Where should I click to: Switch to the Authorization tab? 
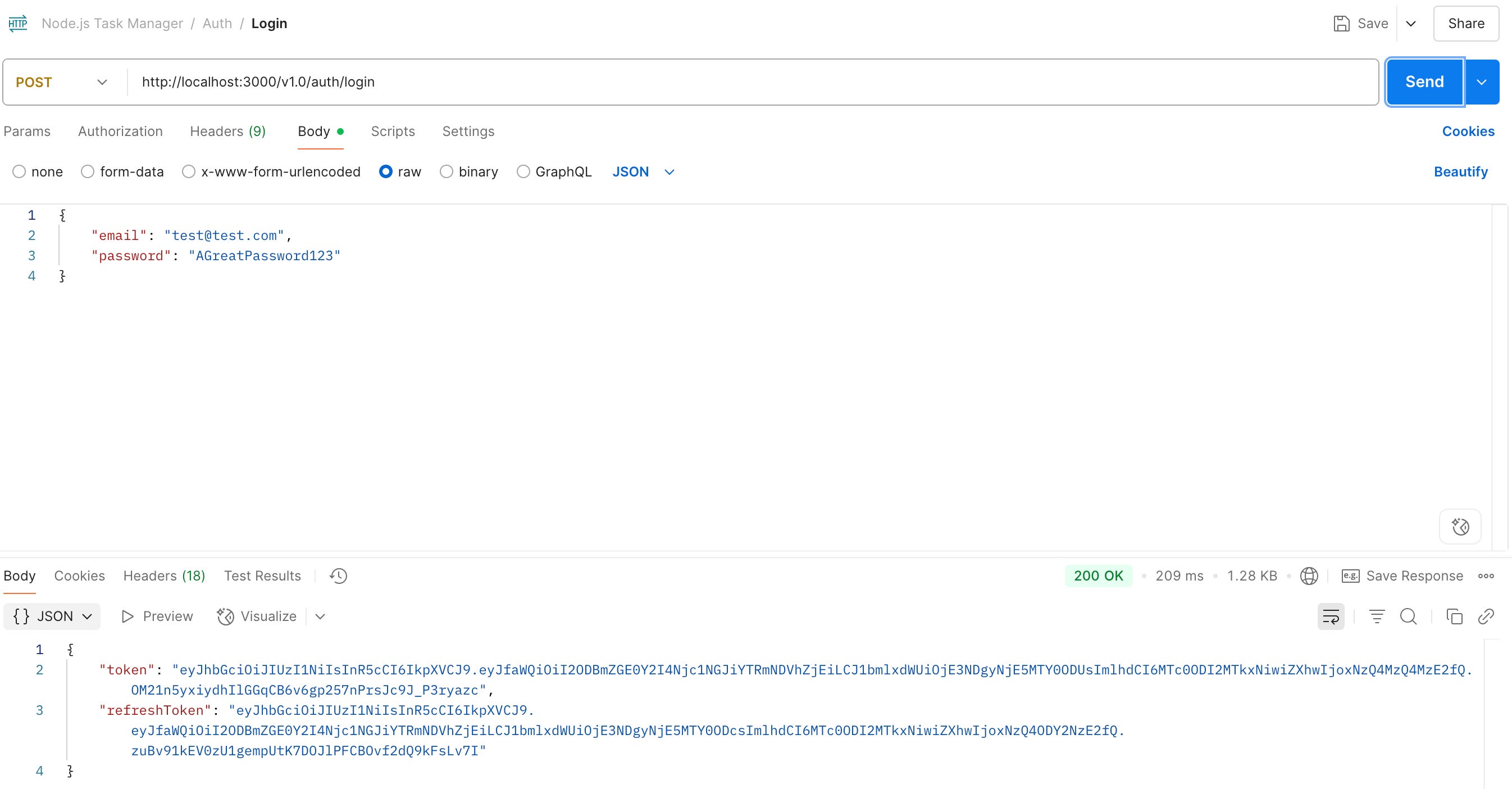pyautogui.click(x=120, y=131)
